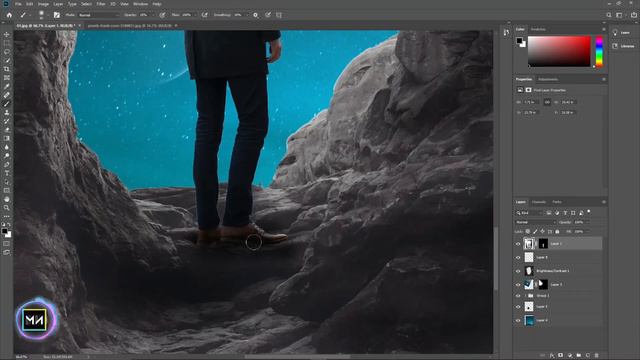Viewport: 640px width, 360px height.
Task: Select the Horizontal Type tool
Action: (x=7, y=173)
